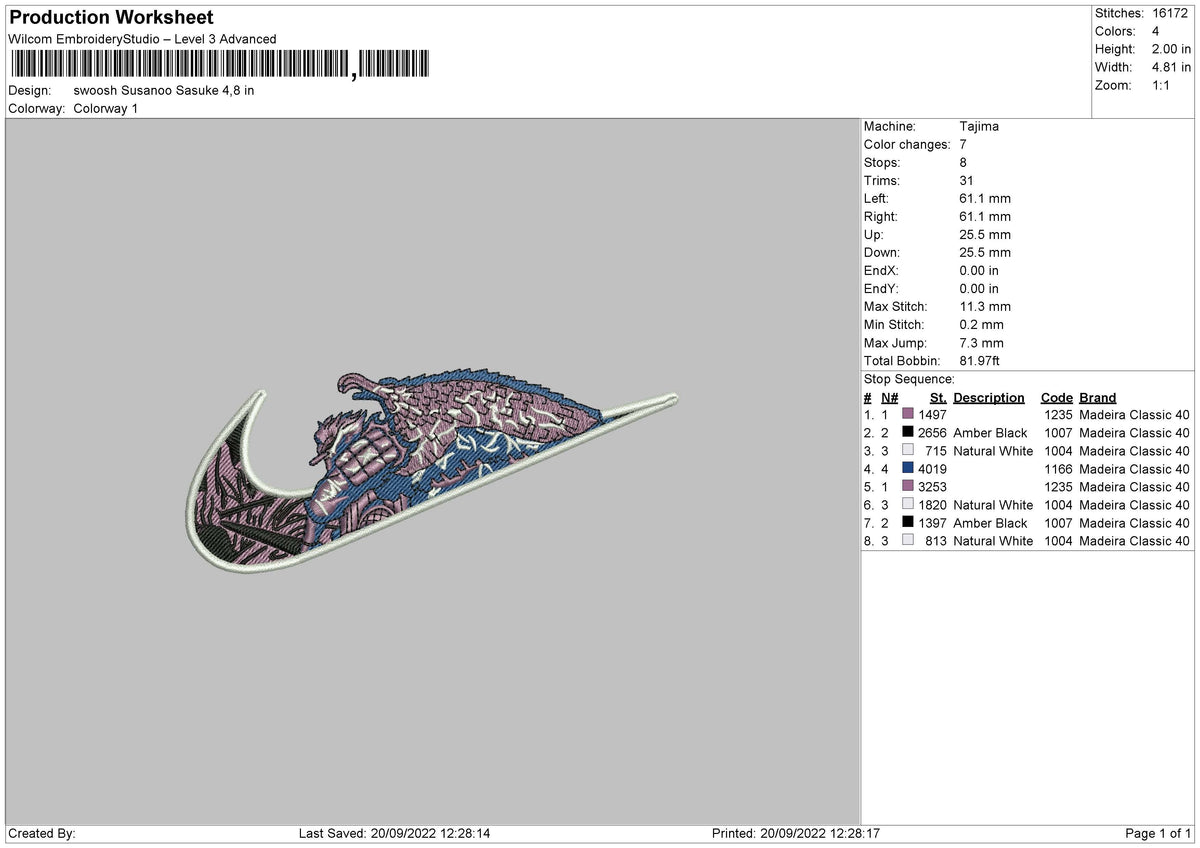Click the Up value '25.5 mm'
The height and width of the screenshot is (848, 1200).
tap(985, 234)
